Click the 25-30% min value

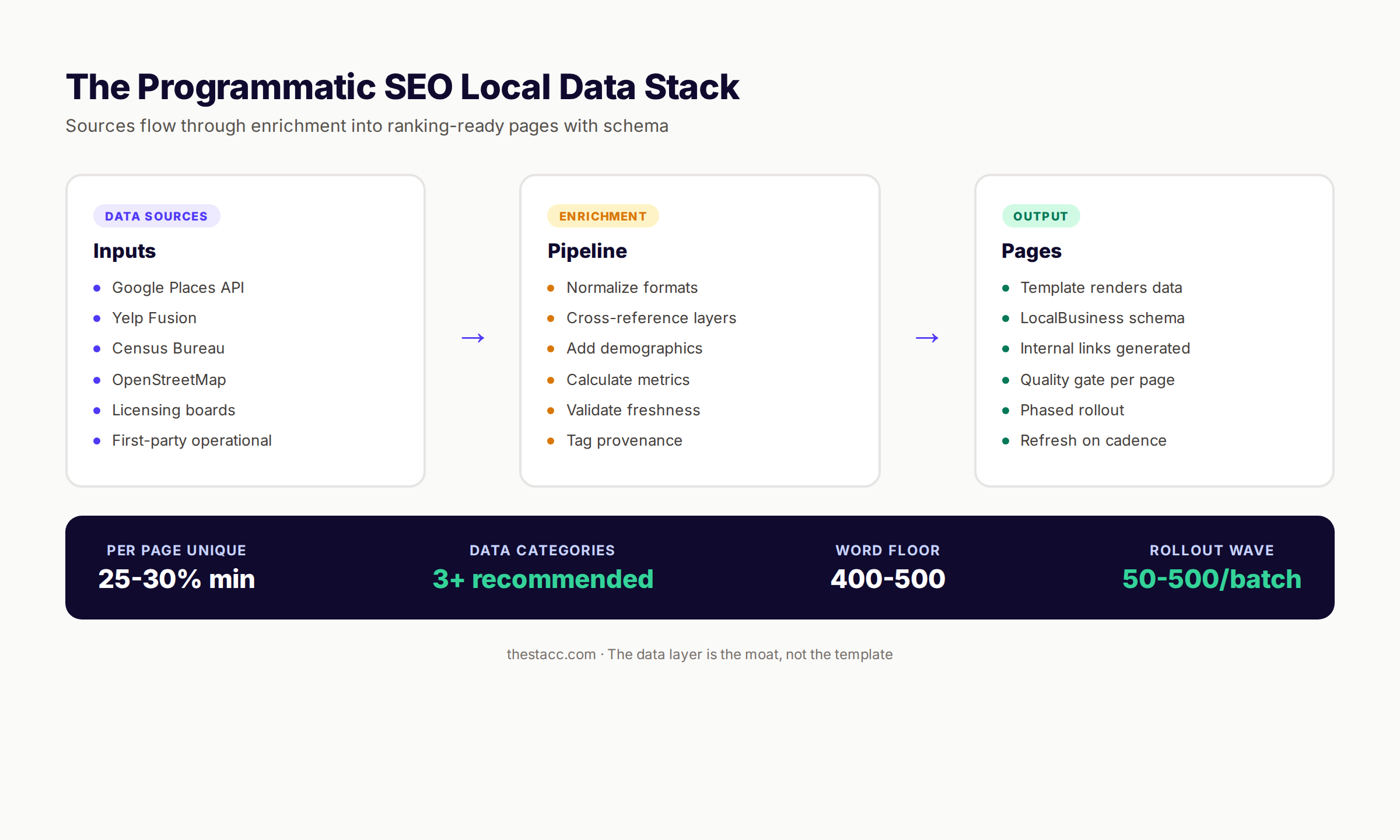[176, 579]
